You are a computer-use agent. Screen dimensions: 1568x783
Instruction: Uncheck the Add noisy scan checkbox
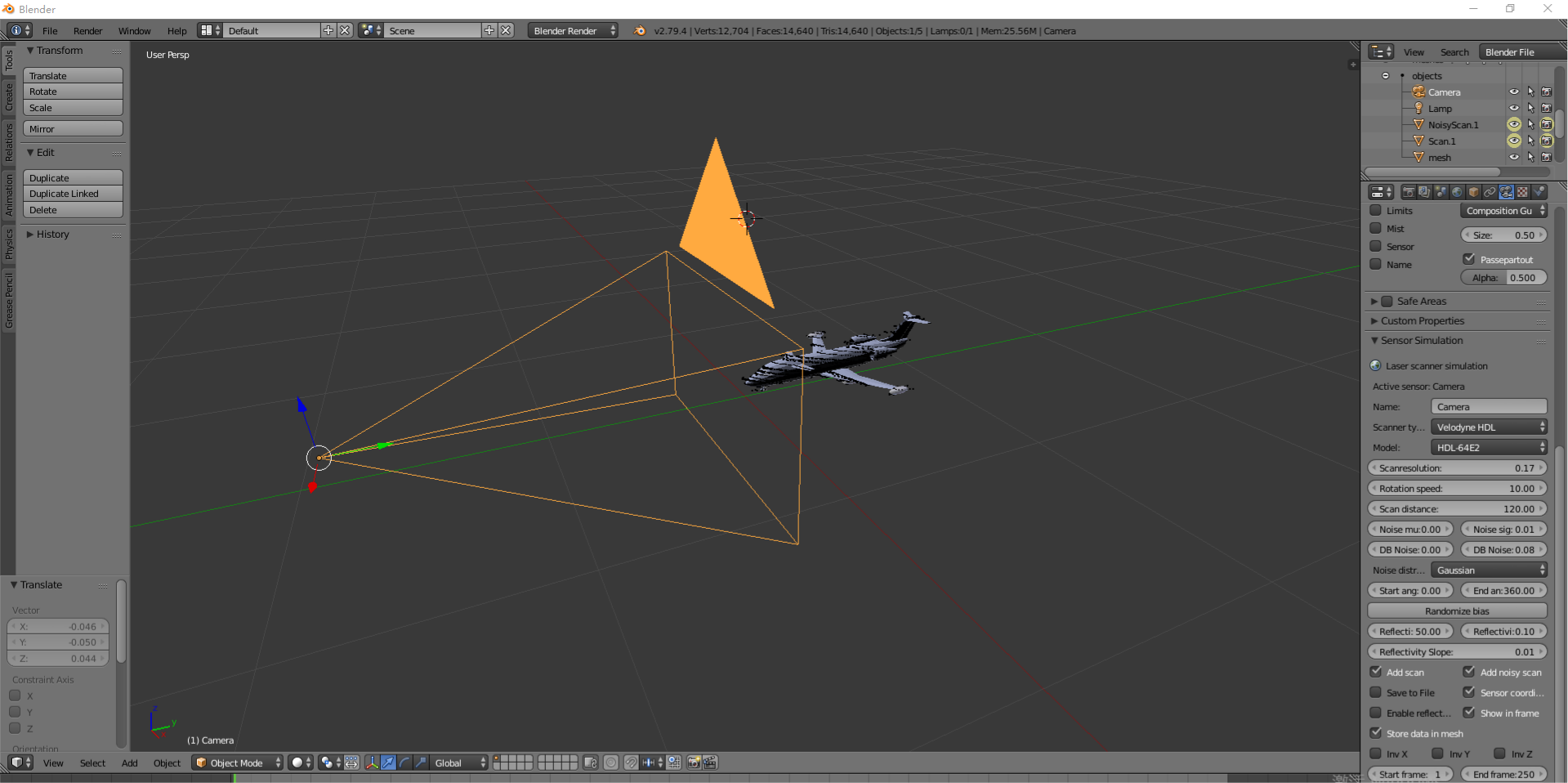coord(1468,672)
